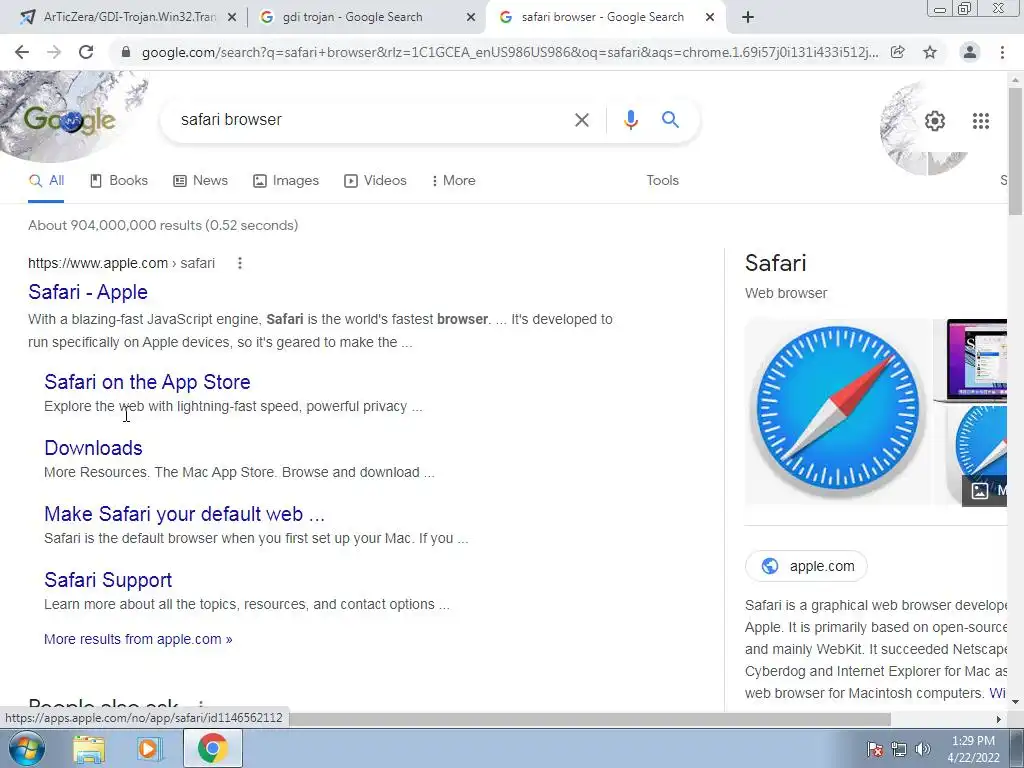Start voice search with microphone icon
The height and width of the screenshot is (768, 1024).
coord(630,120)
